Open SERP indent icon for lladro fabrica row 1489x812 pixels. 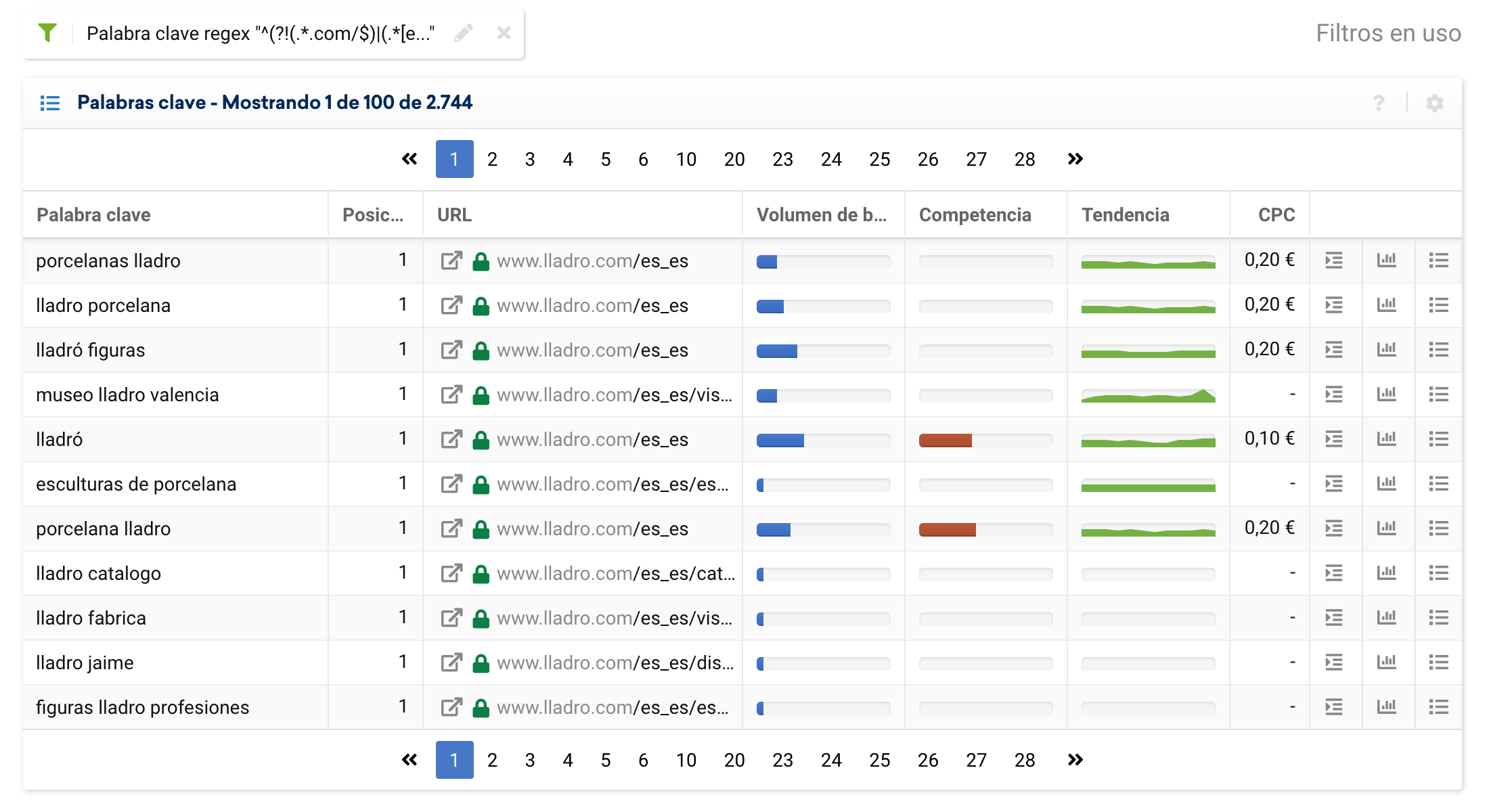[x=1334, y=618]
